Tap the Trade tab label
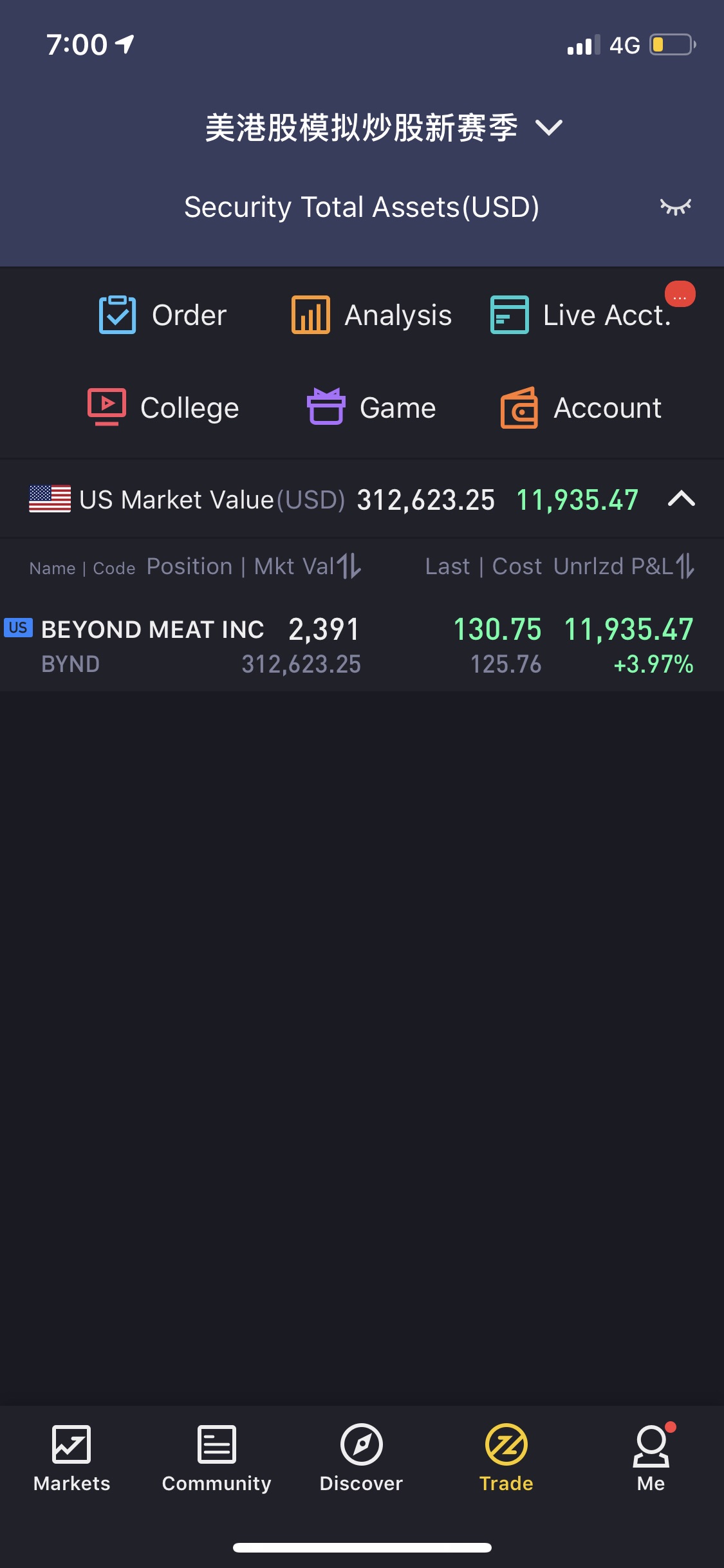 click(x=506, y=1484)
